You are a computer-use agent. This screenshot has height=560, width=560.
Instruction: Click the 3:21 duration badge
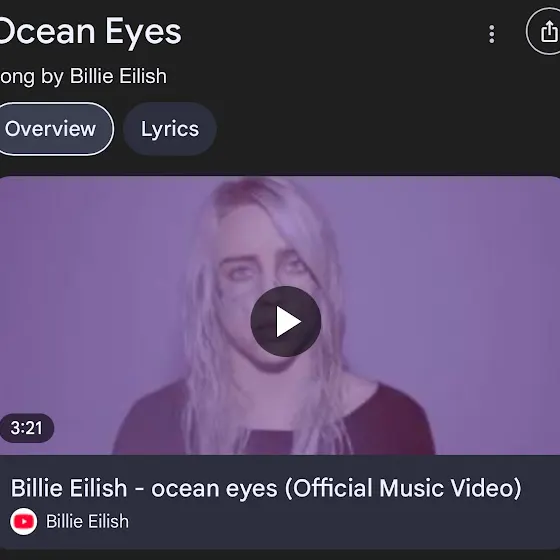point(27,428)
